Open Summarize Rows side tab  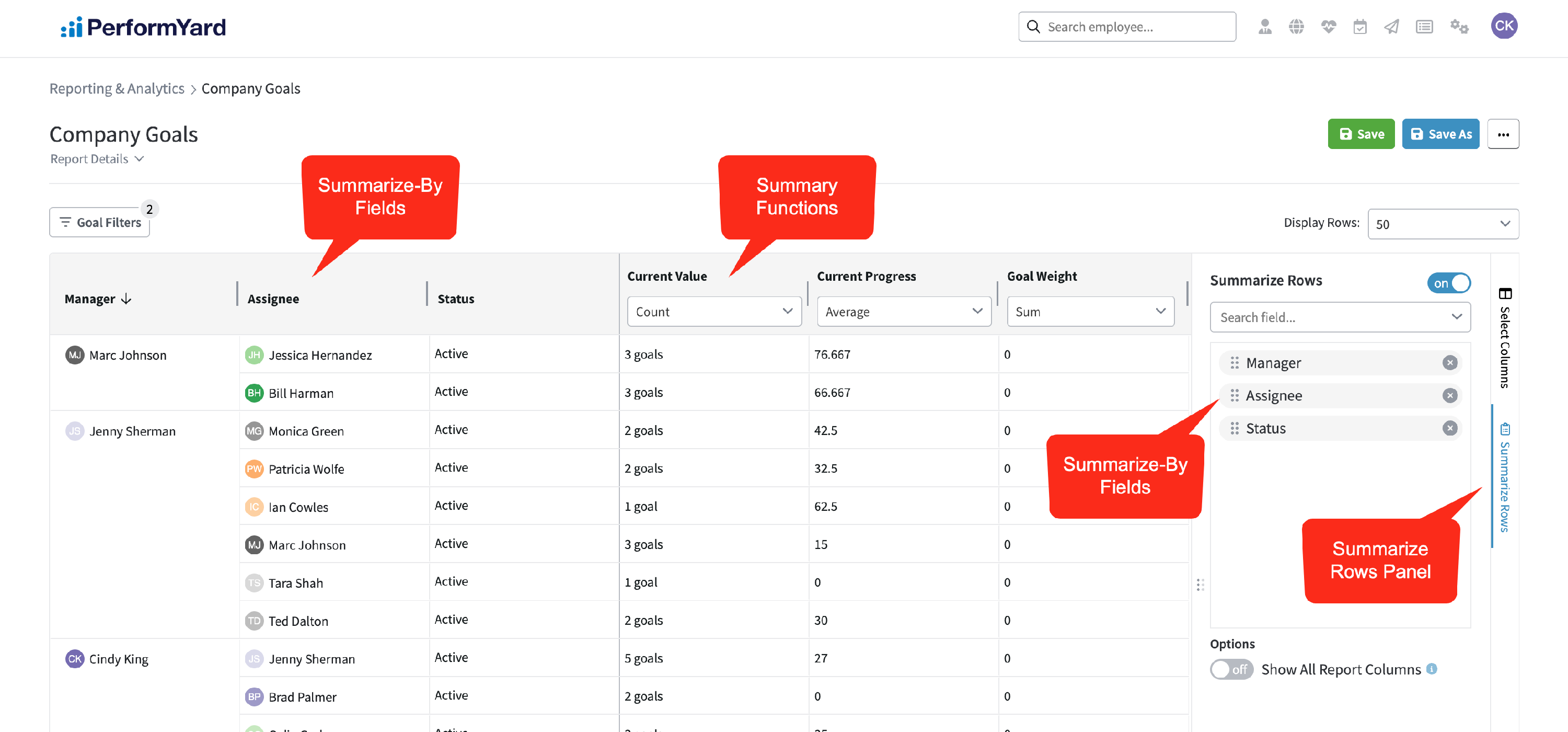[x=1504, y=477]
